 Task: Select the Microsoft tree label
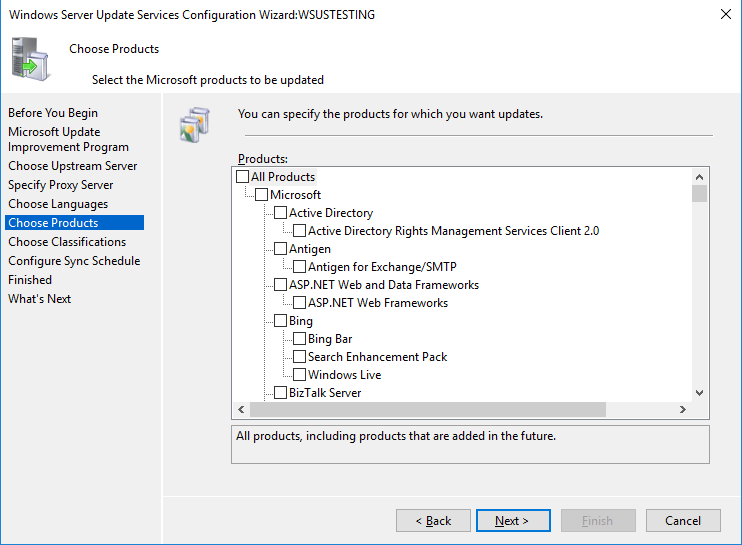coord(295,194)
